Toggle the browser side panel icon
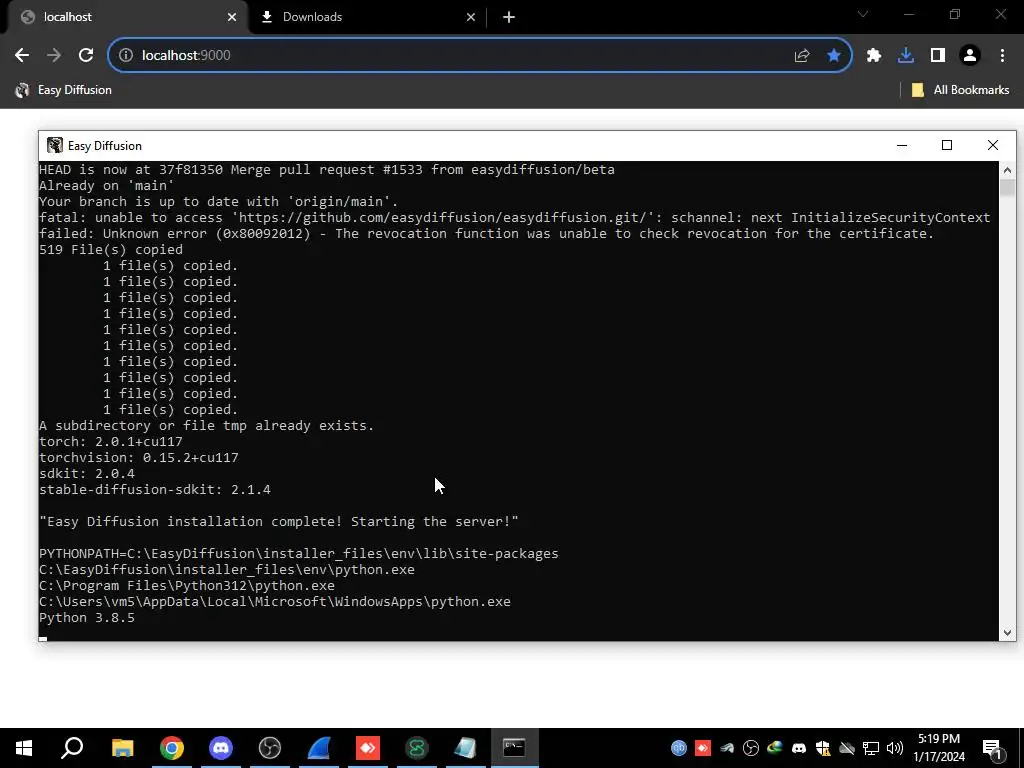The image size is (1024, 768). click(x=938, y=56)
